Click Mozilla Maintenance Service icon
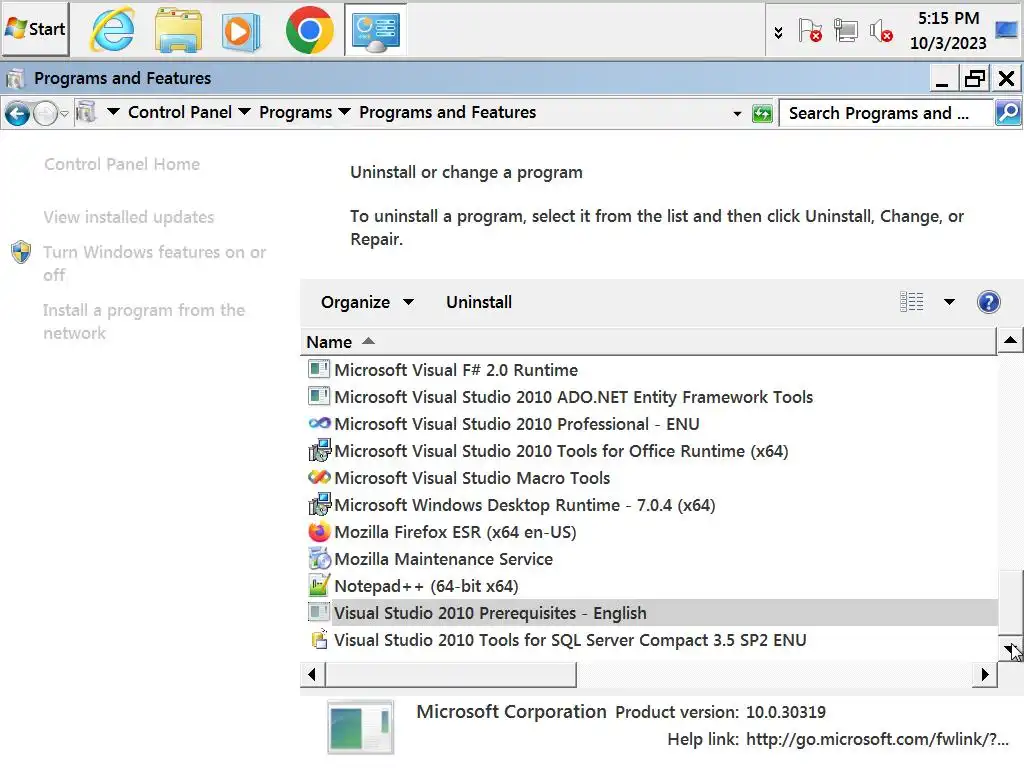This screenshot has height=768, width=1024. click(x=319, y=559)
